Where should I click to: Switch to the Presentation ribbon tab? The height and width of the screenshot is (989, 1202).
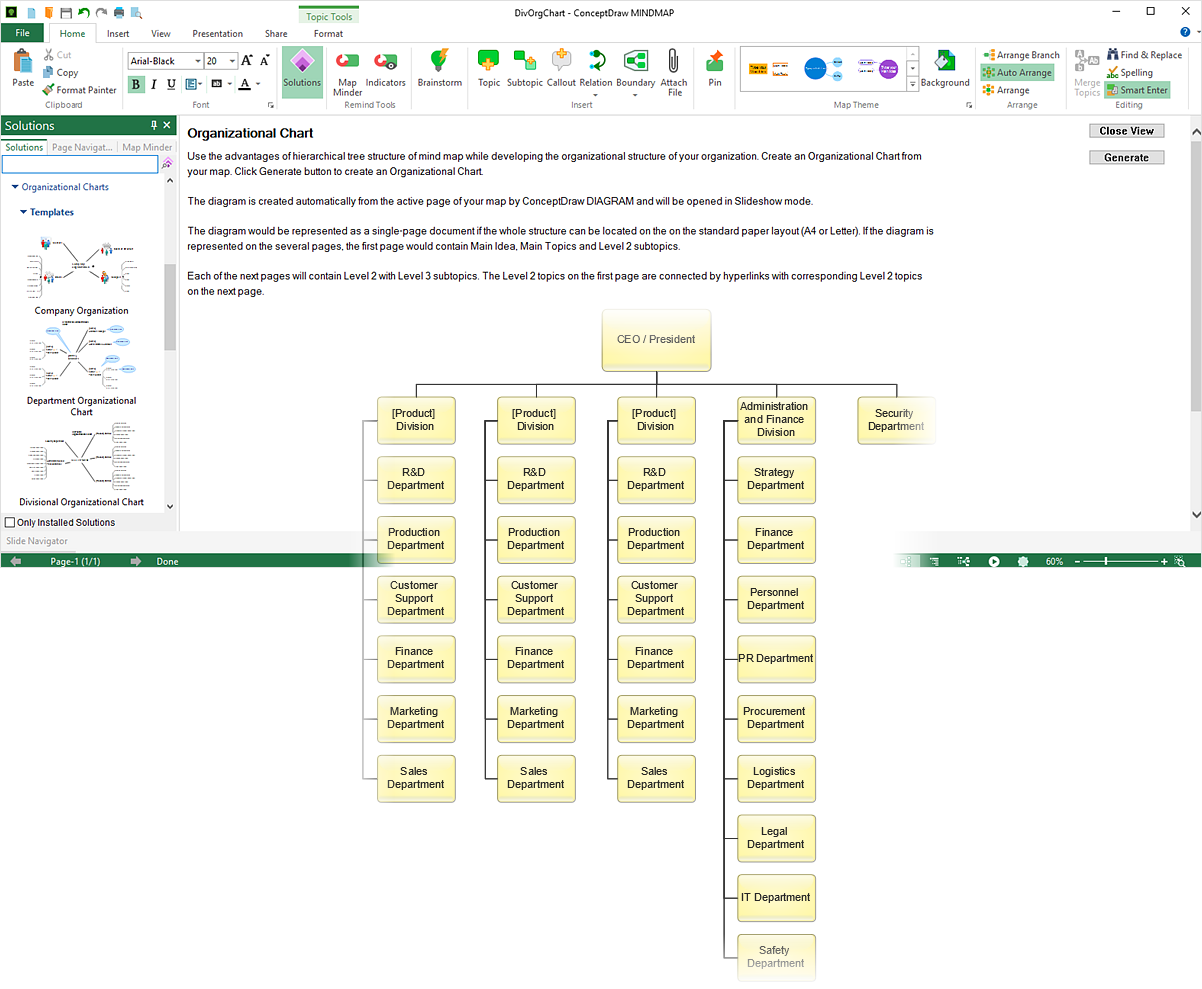click(x=217, y=33)
